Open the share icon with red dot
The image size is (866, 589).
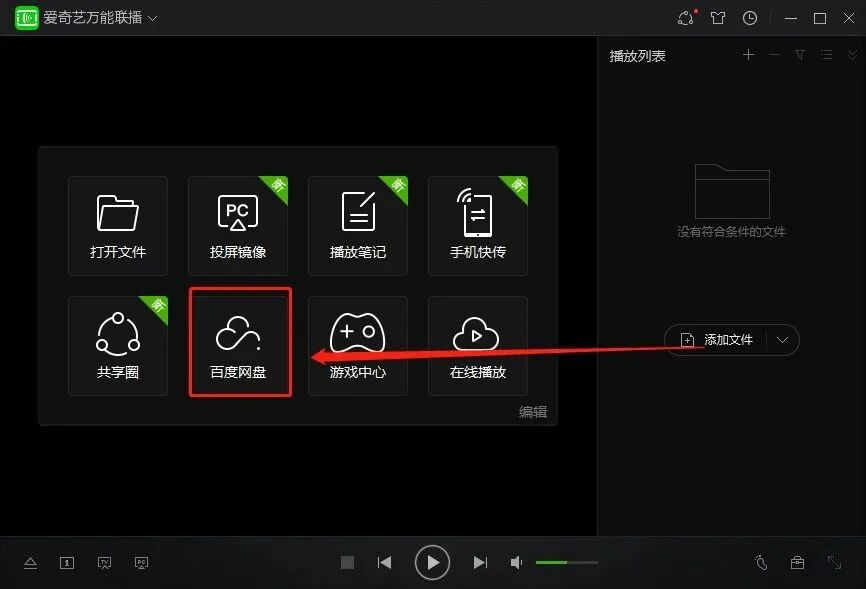click(687, 18)
